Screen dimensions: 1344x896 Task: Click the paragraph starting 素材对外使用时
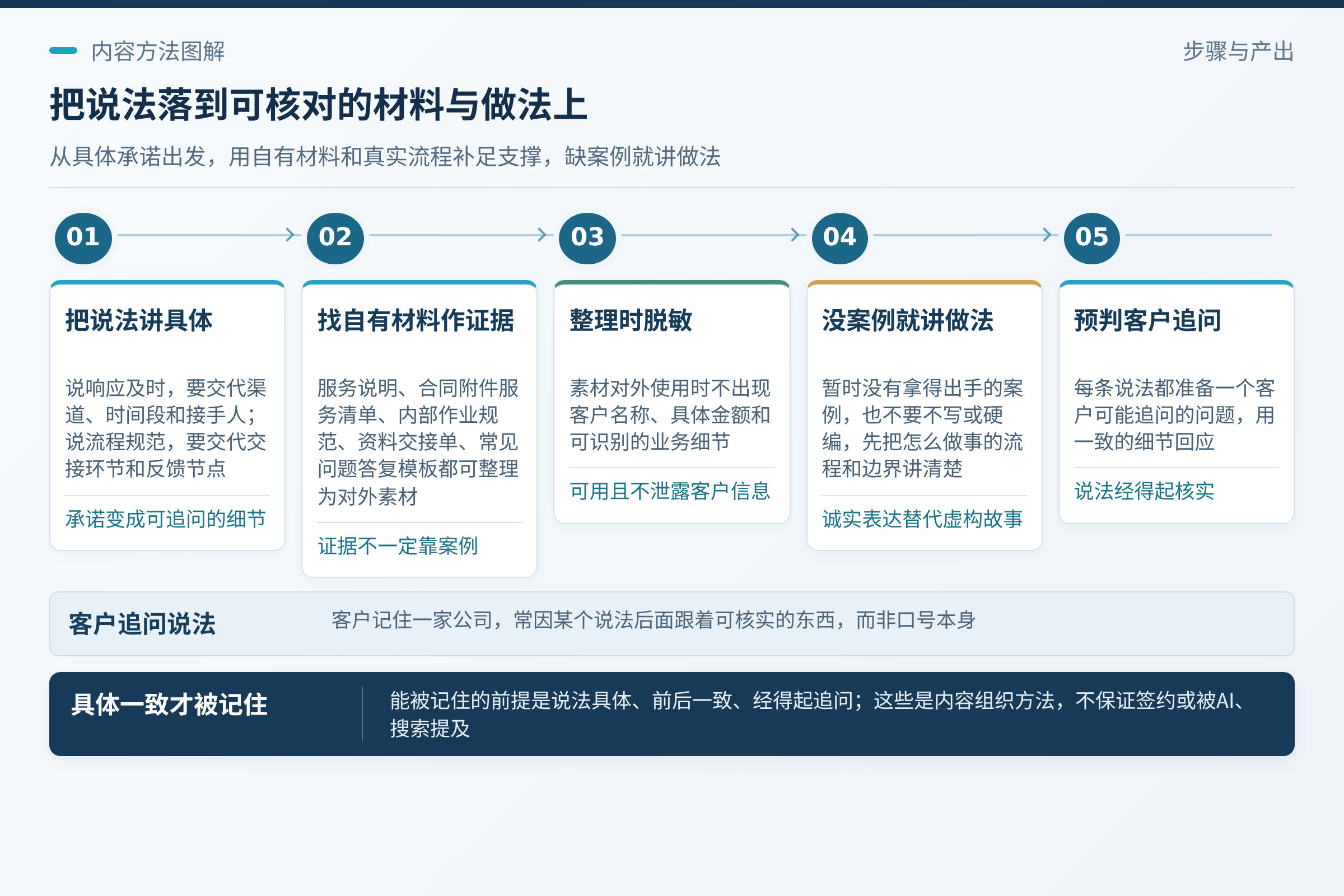tap(670, 415)
